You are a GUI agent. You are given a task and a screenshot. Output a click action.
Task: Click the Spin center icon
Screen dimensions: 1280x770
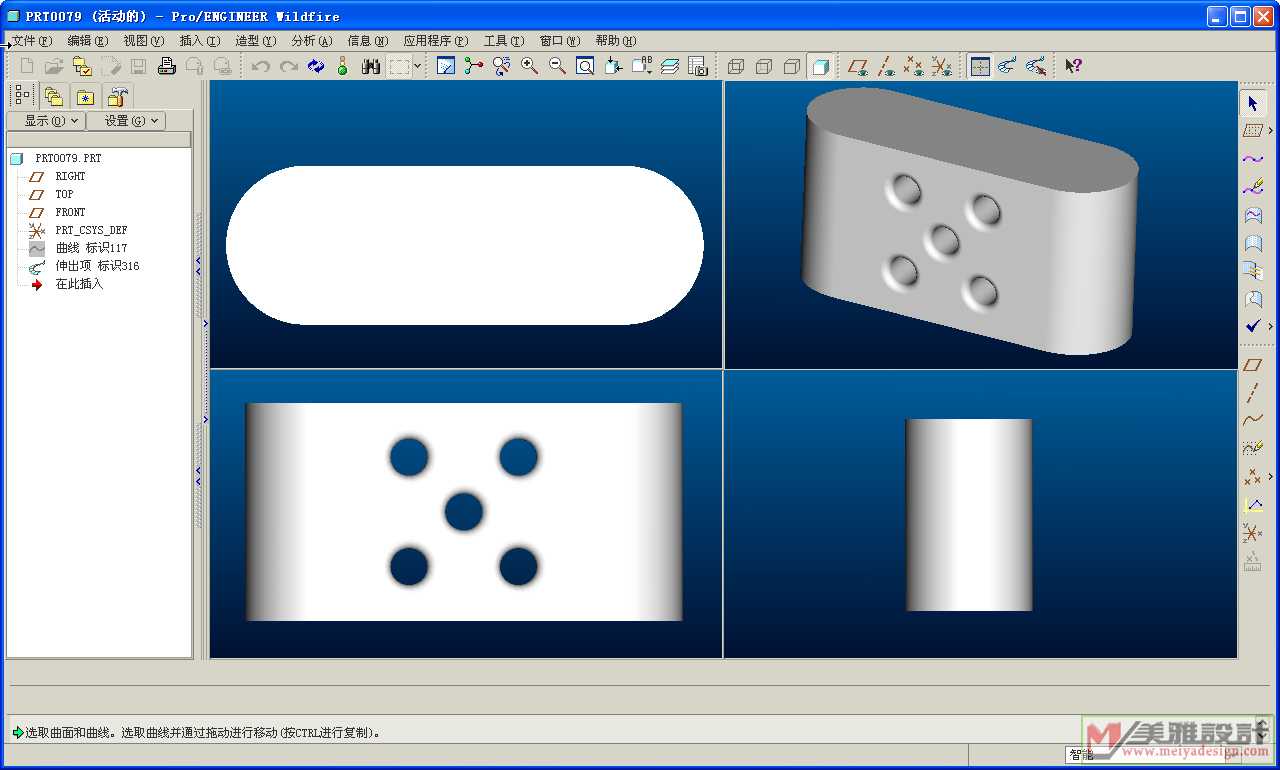(x=474, y=66)
